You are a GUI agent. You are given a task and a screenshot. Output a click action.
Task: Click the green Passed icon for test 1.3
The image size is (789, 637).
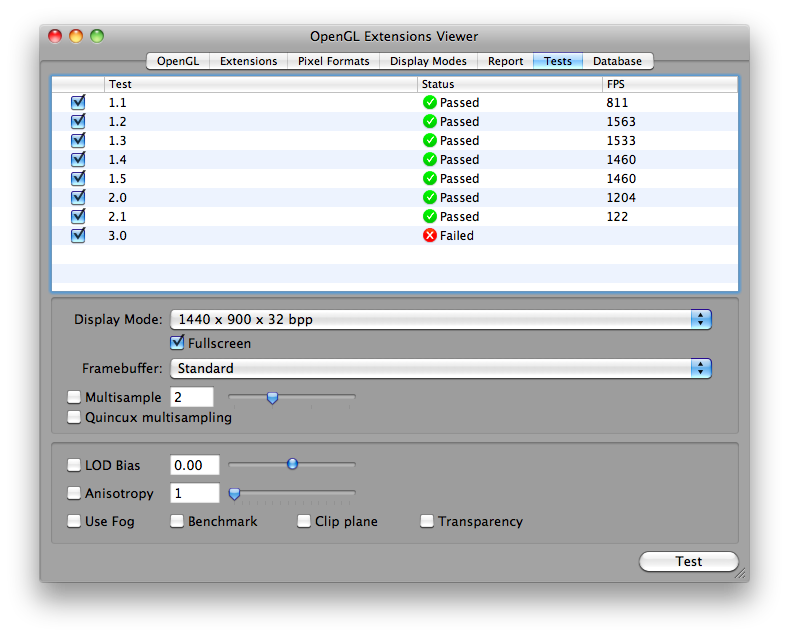(x=430, y=140)
